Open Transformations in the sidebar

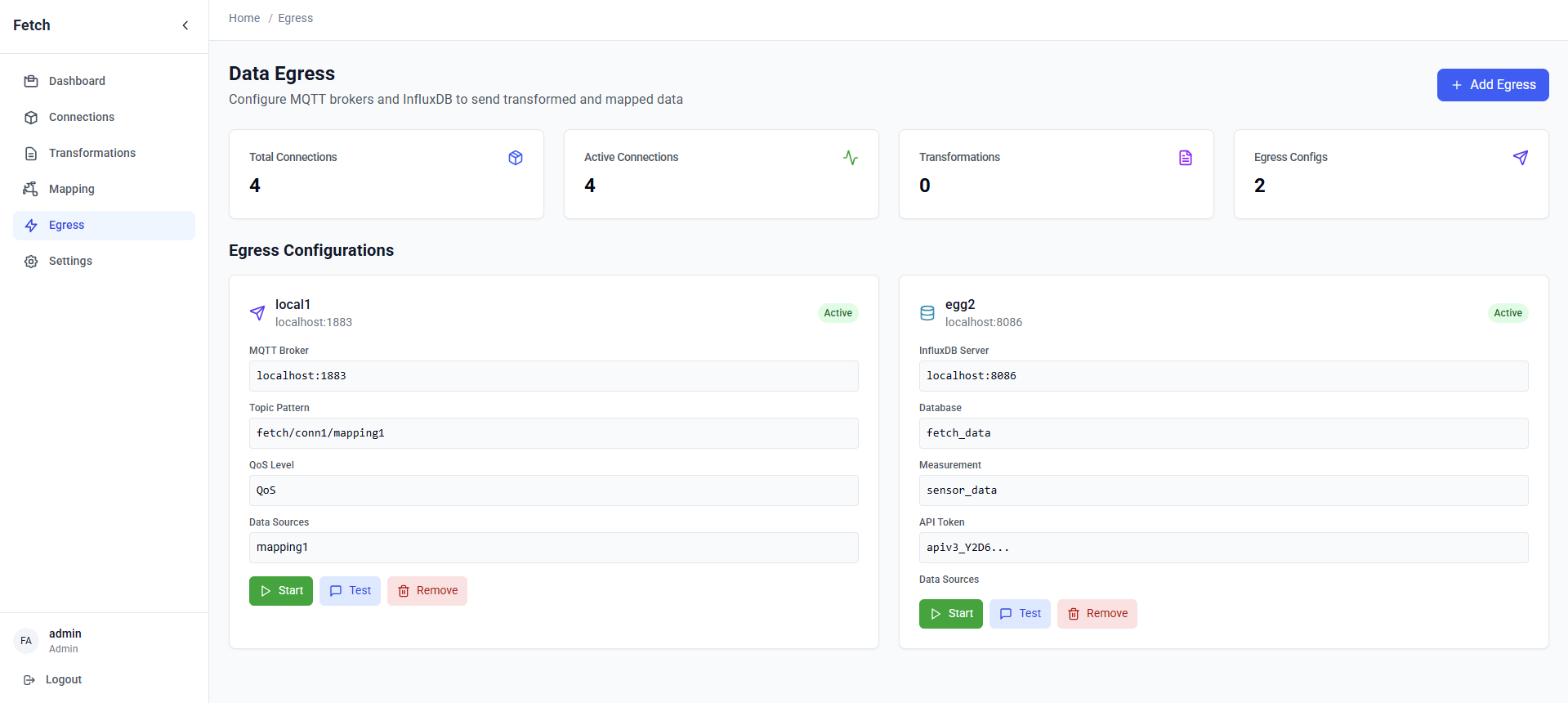tap(92, 153)
